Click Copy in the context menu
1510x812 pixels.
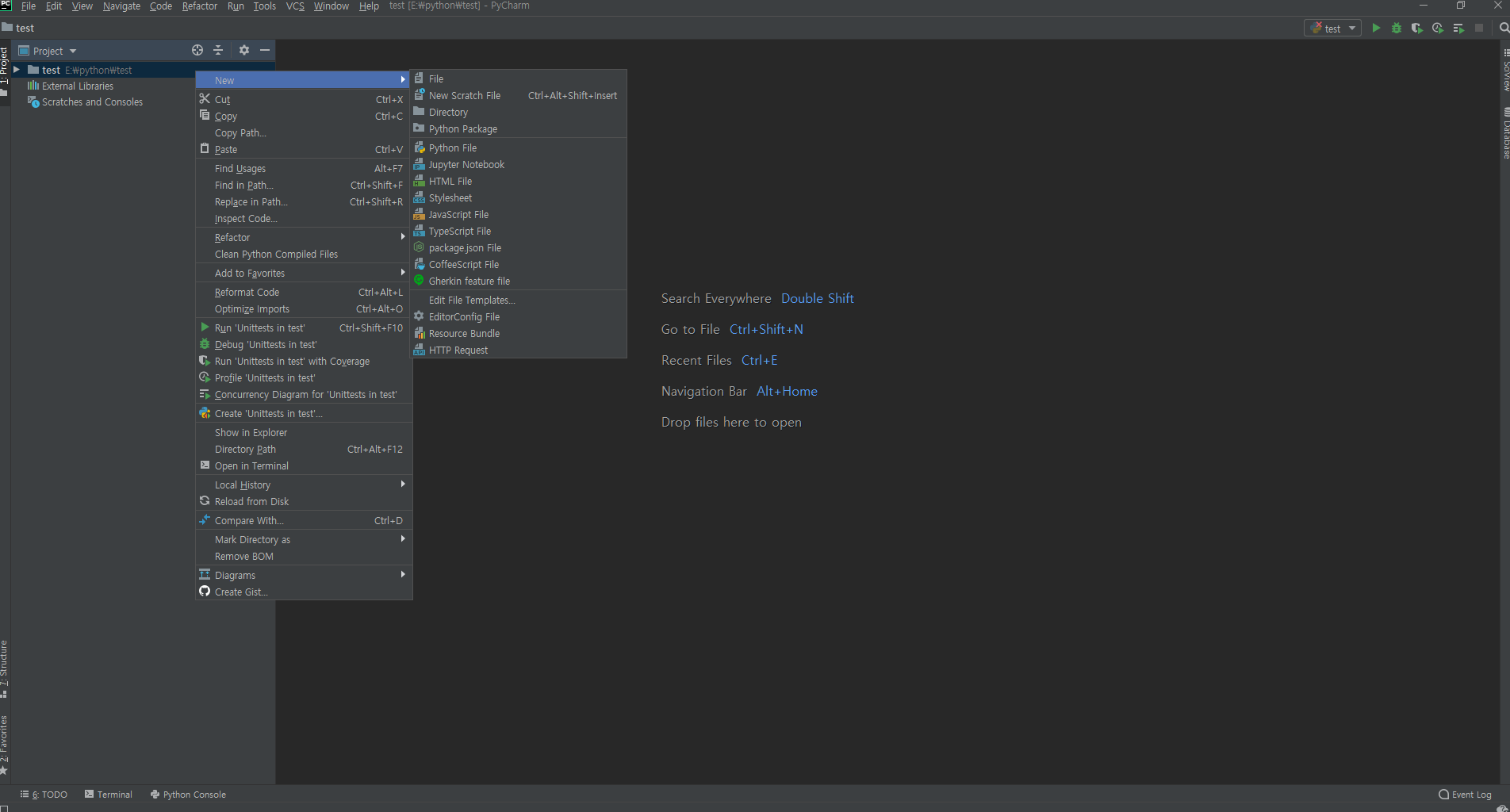pyautogui.click(x=304, y=116)
